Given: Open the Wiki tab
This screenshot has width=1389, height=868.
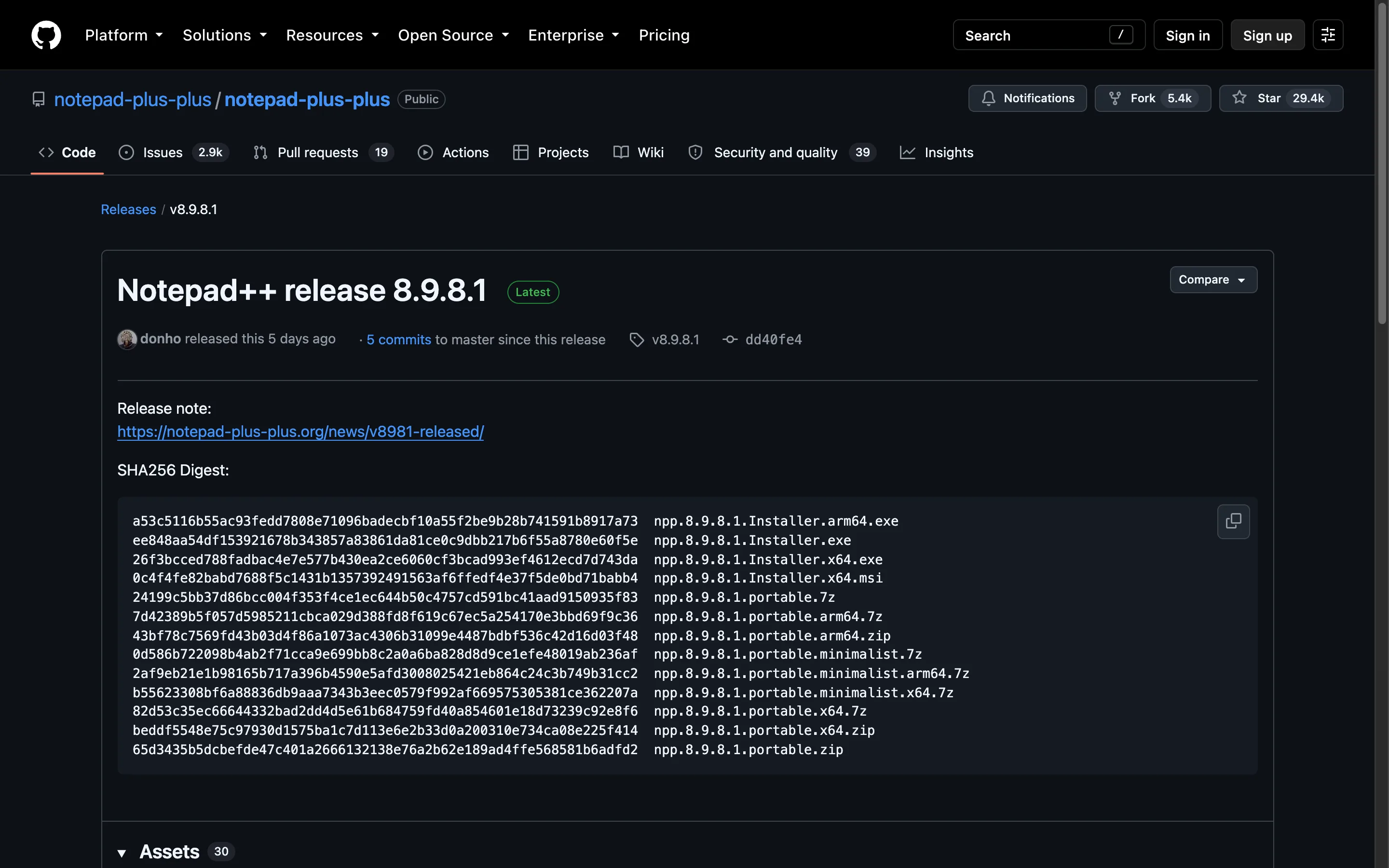Looking at the screenshot, I should pyautogui.click(x=638, y=152).
